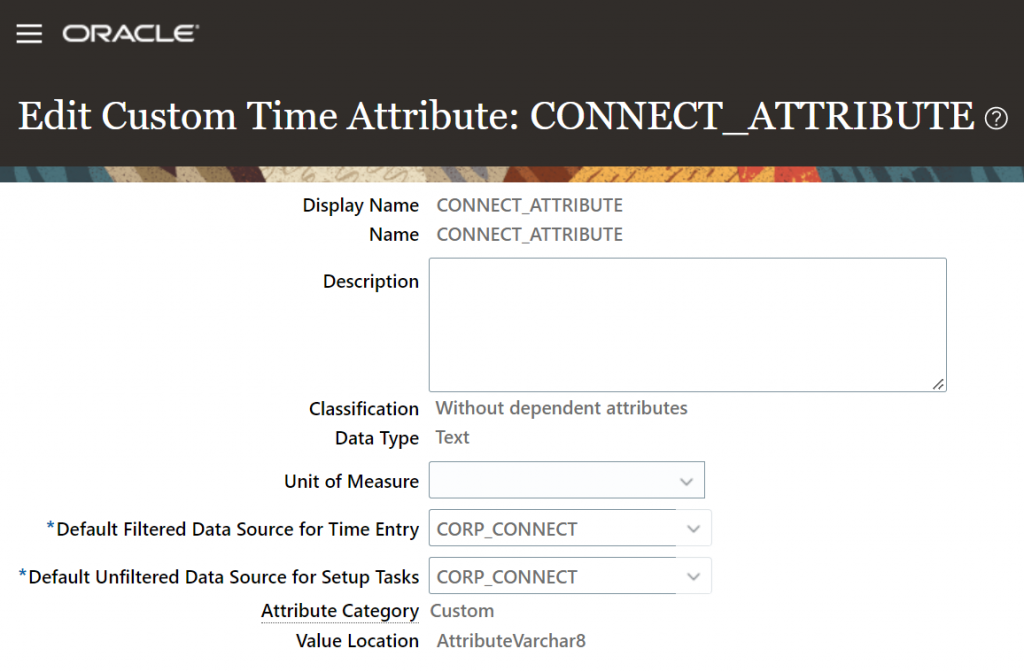Expand the Default Unfiltered Data Source for Setup Tasks list
Screen dimensions: 1024x672
click(694, 576)
